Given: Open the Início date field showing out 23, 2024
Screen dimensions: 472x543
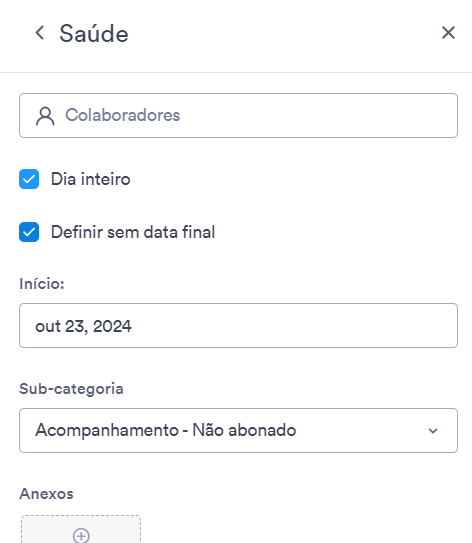Looking at the screenshot, I should point(238,326).
